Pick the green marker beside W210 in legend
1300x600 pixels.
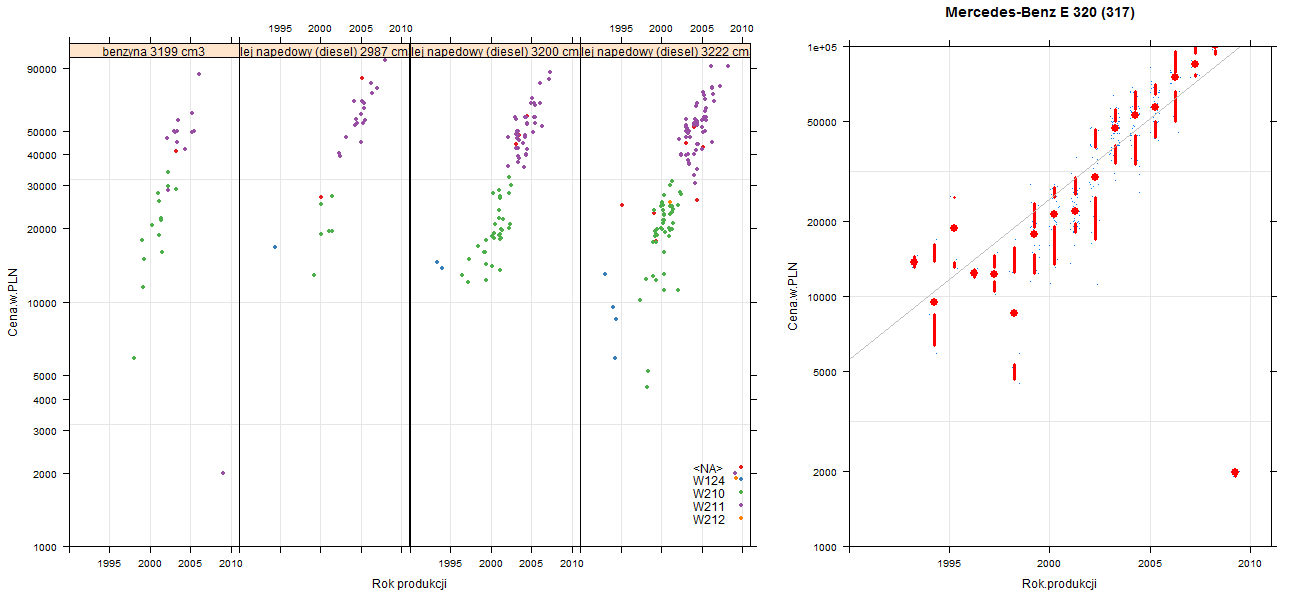pyautogui.click(x=741, y=492)
